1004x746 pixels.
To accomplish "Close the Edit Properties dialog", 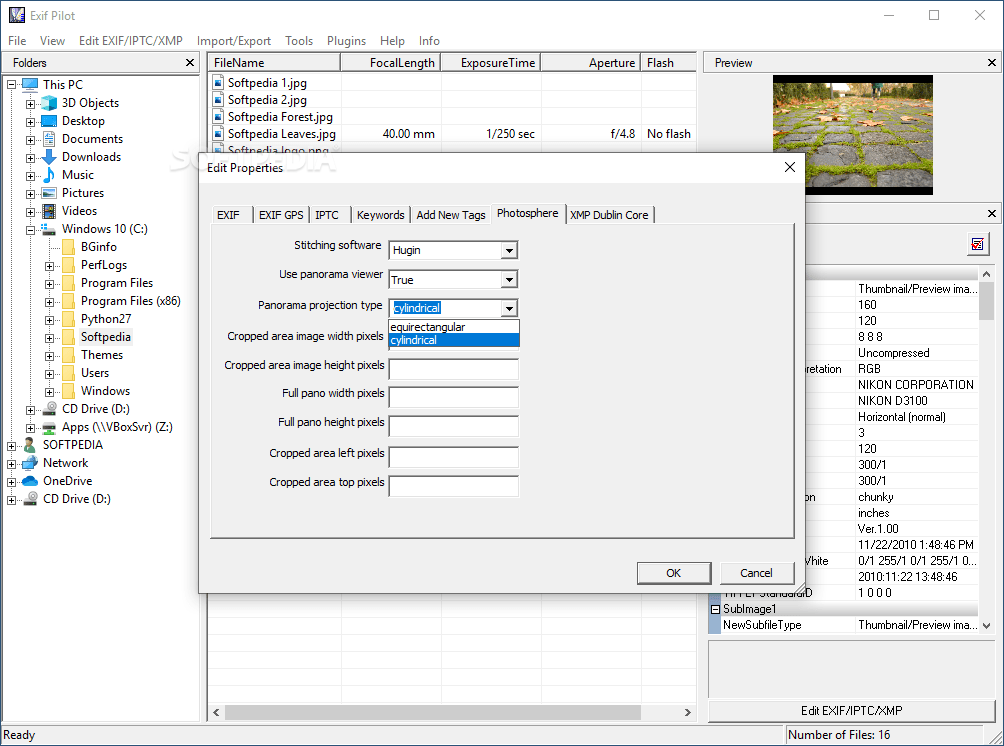I will pos(789,167).
